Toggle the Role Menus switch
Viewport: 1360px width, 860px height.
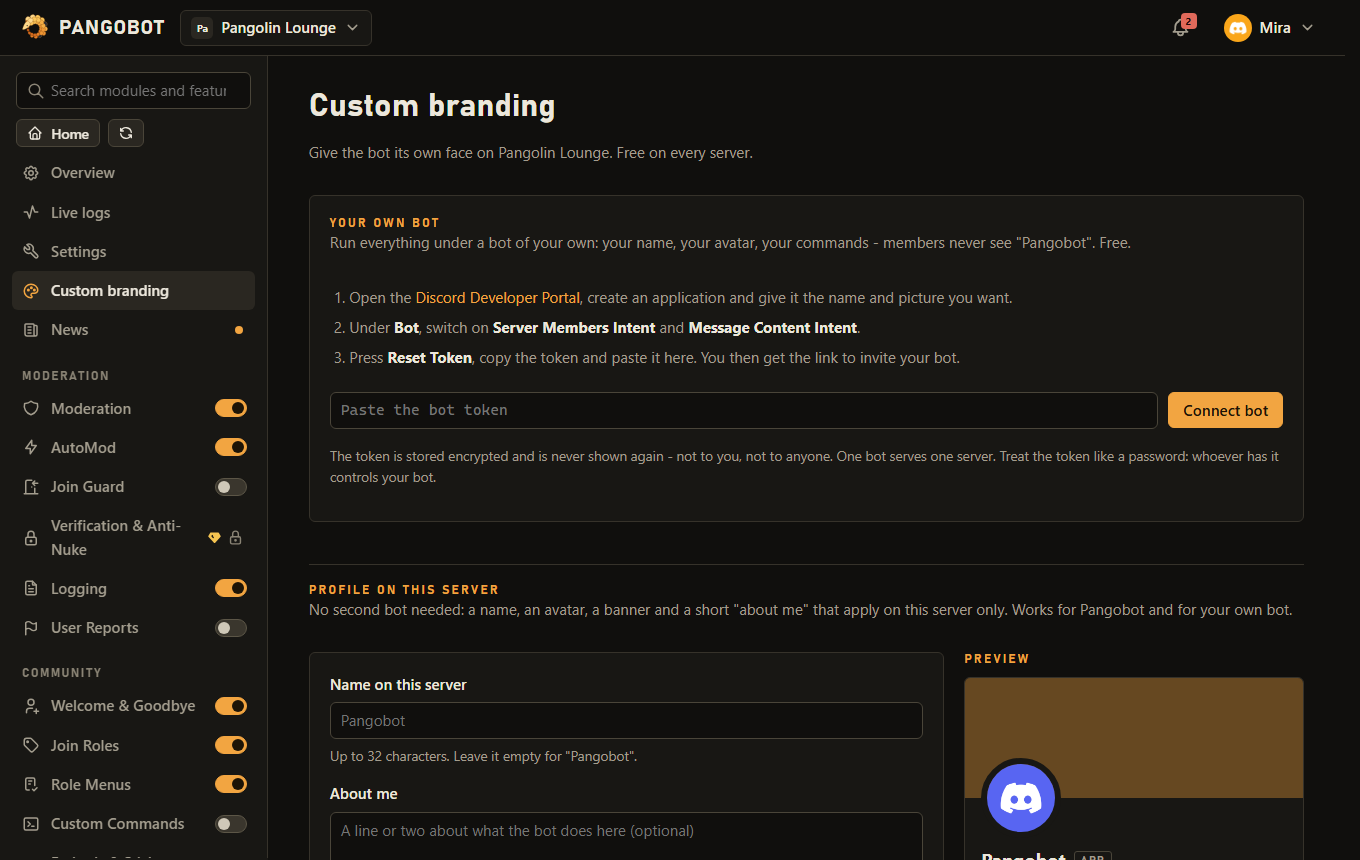(x=231, y=784)
